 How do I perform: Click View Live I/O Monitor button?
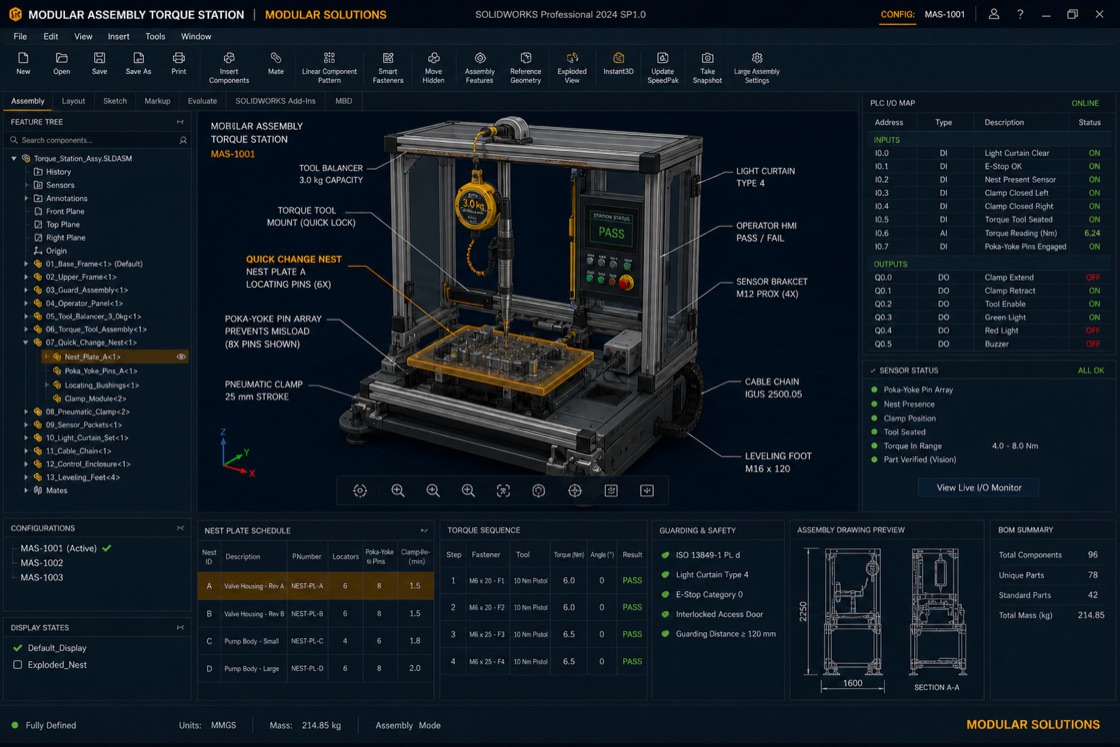tap(979, 488)
